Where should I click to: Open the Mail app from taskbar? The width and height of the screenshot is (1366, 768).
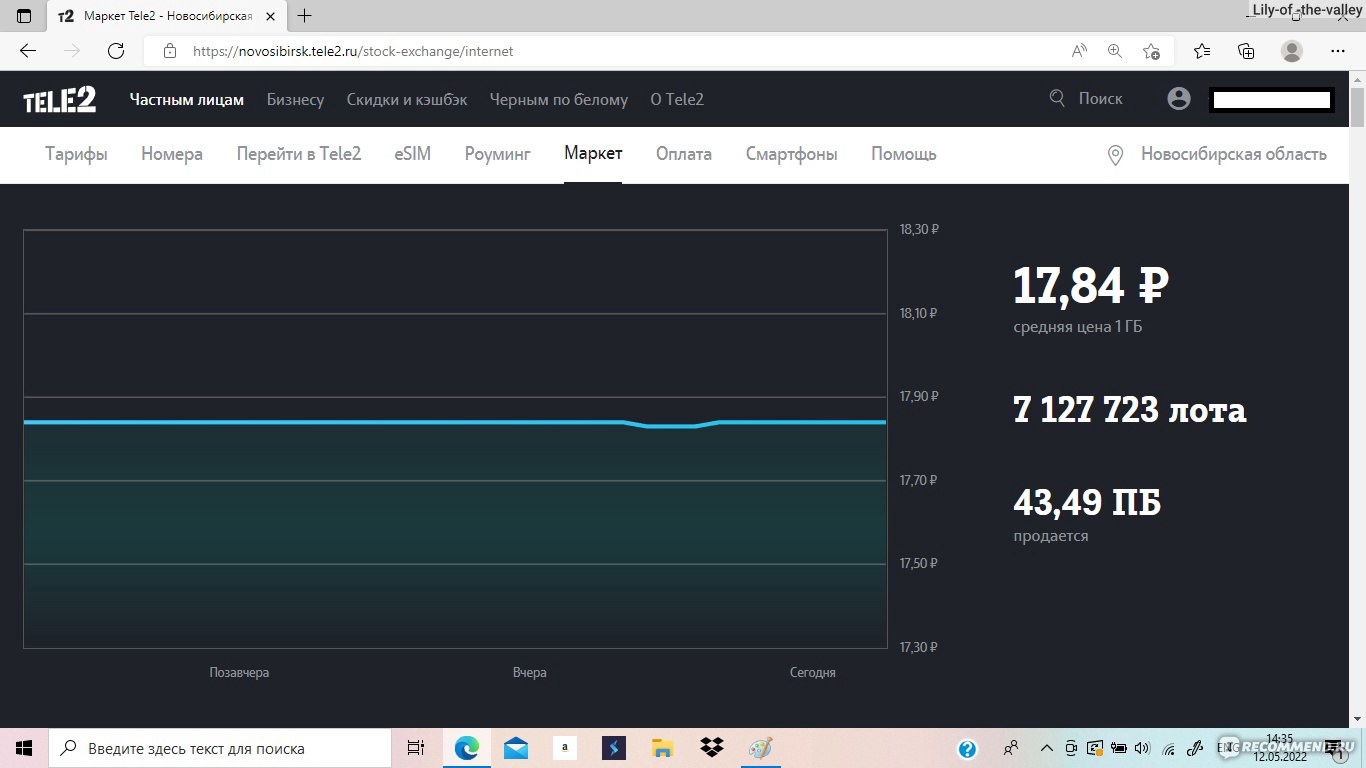(x=516, y=748)
